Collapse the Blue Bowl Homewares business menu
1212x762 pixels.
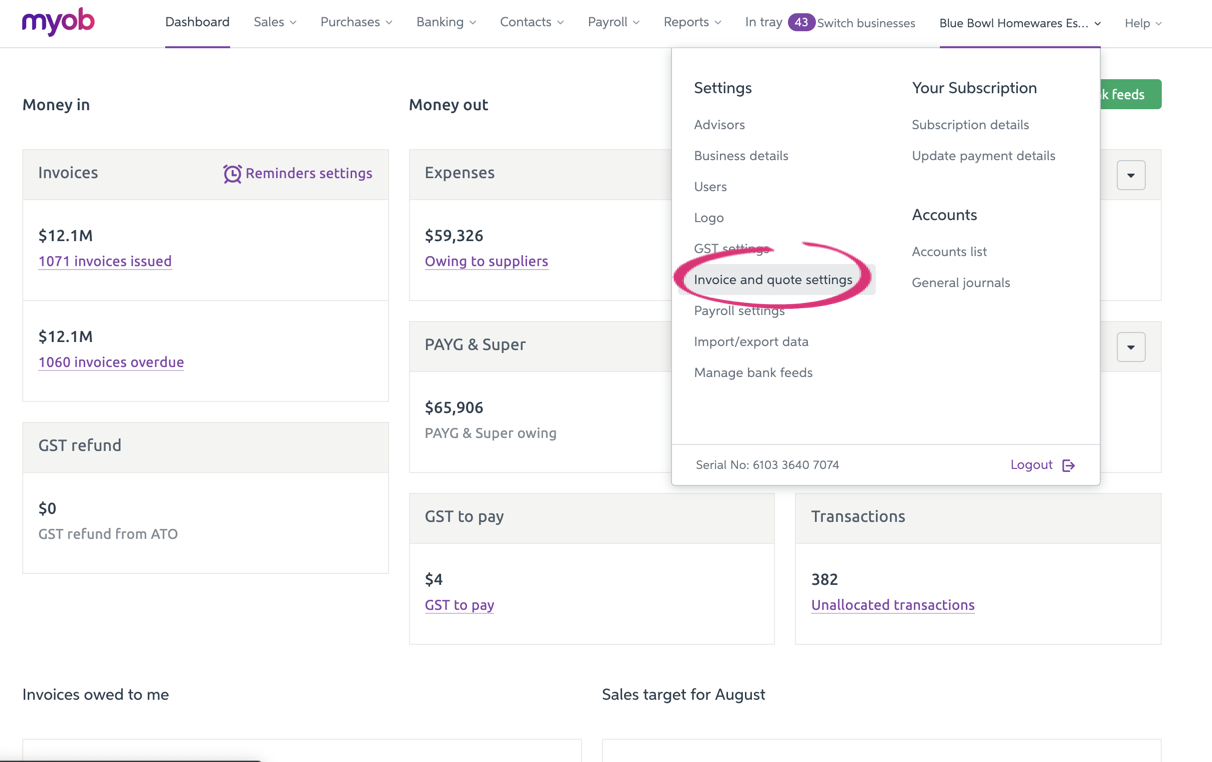(1019, 23)
